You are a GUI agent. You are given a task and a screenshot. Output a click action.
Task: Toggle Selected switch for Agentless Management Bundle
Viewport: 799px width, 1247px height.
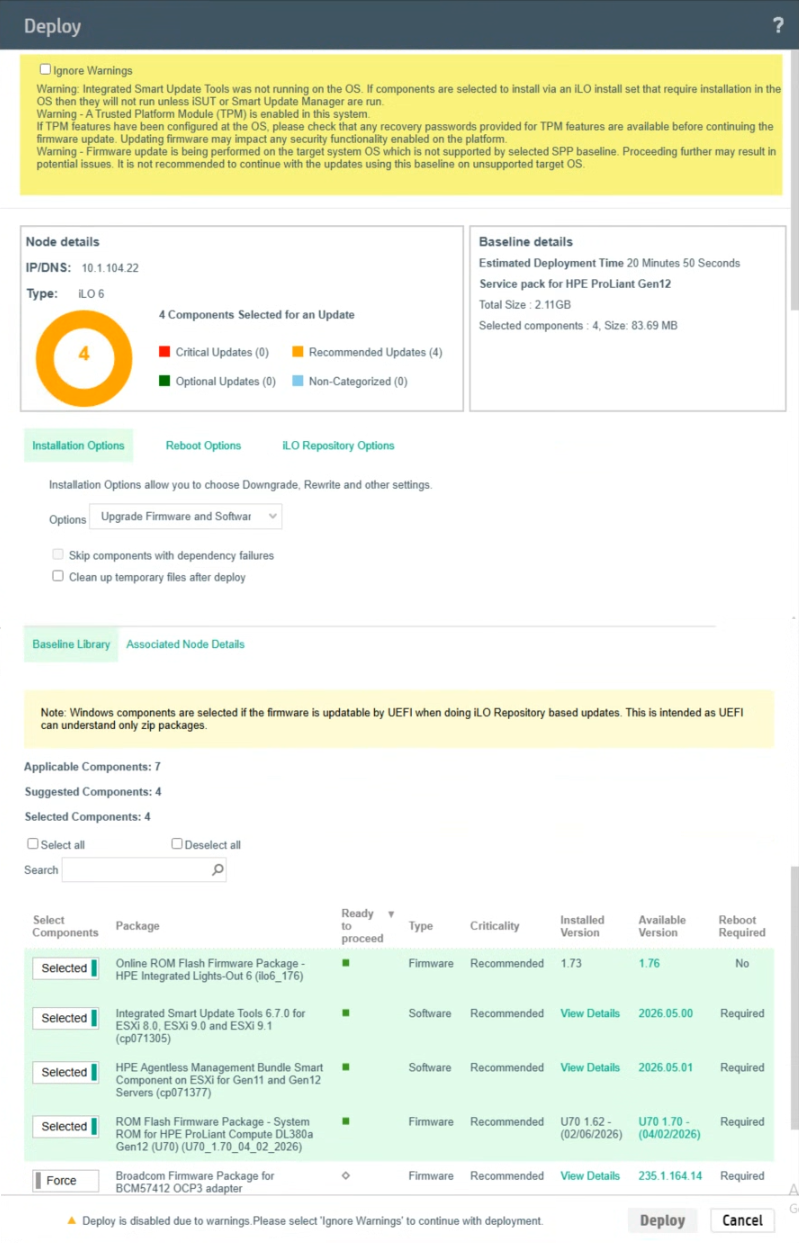[65, 1072]
